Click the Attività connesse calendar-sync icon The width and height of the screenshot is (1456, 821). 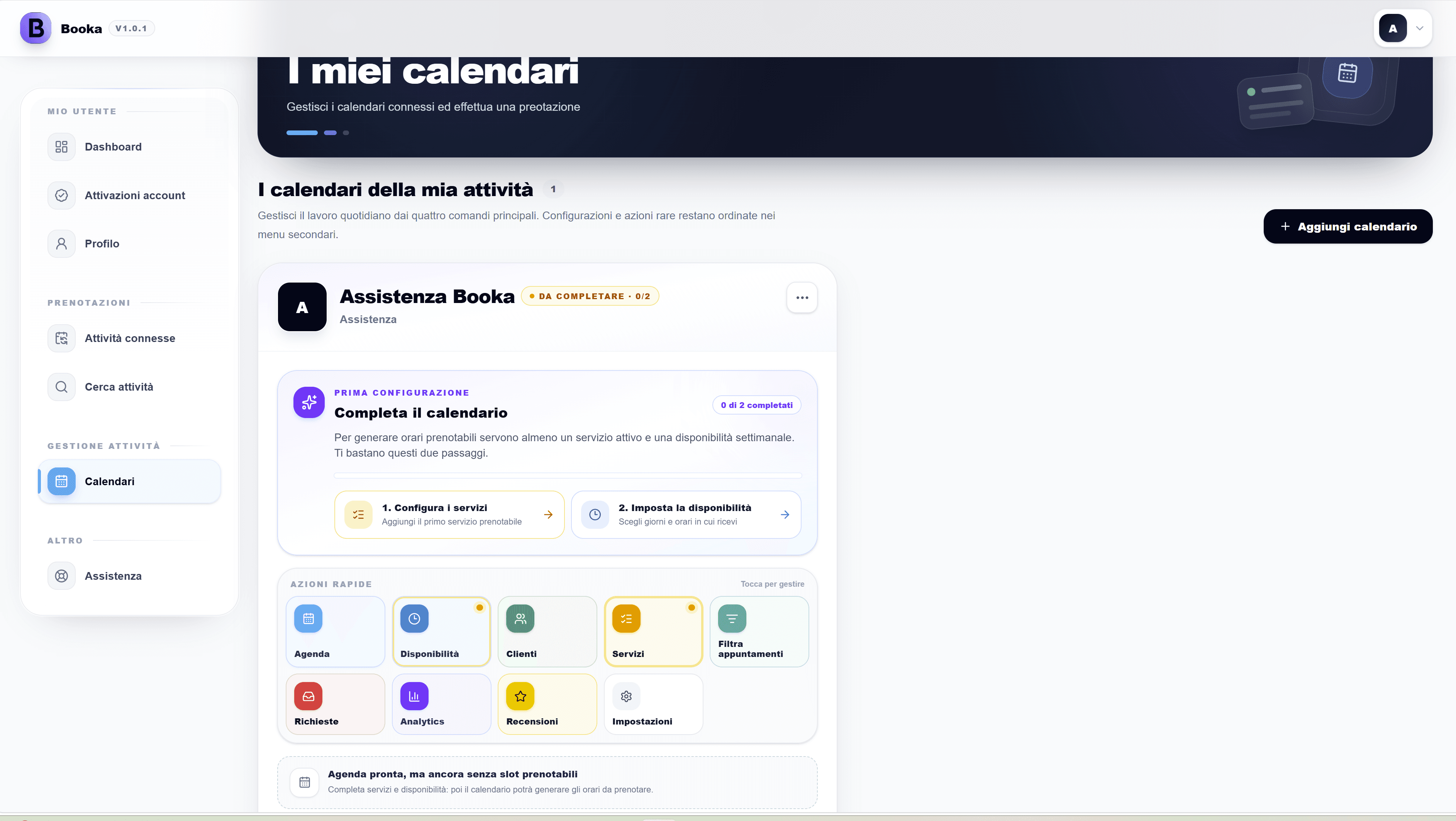click(x=62, y=339)
